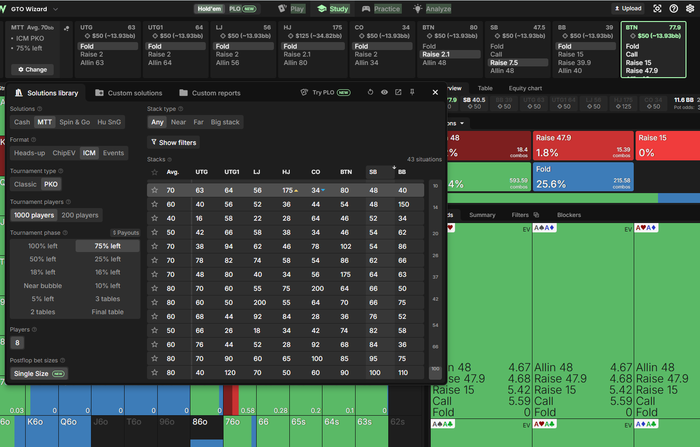Sort stacks by HJ column header
Screen dimensions: 700x447
tap(286, 172)
